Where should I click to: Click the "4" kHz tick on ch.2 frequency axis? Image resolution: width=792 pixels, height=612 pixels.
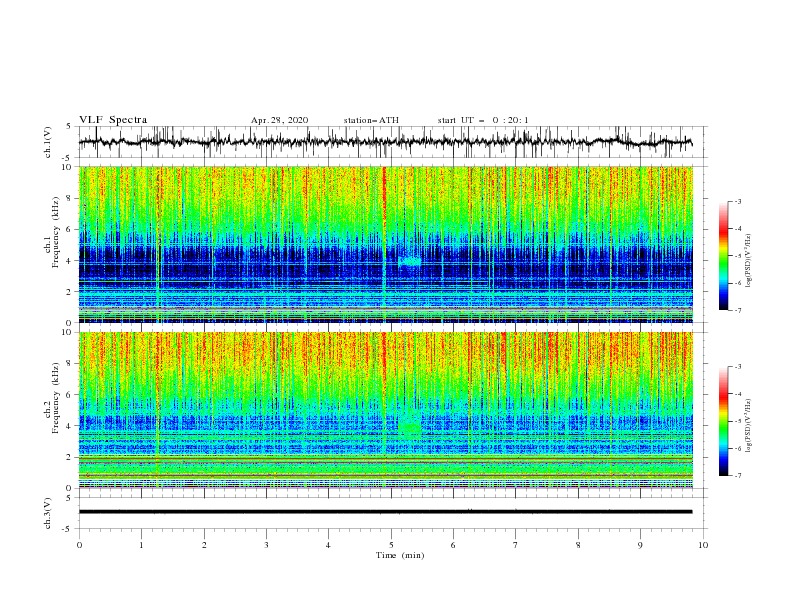[71, 426]
